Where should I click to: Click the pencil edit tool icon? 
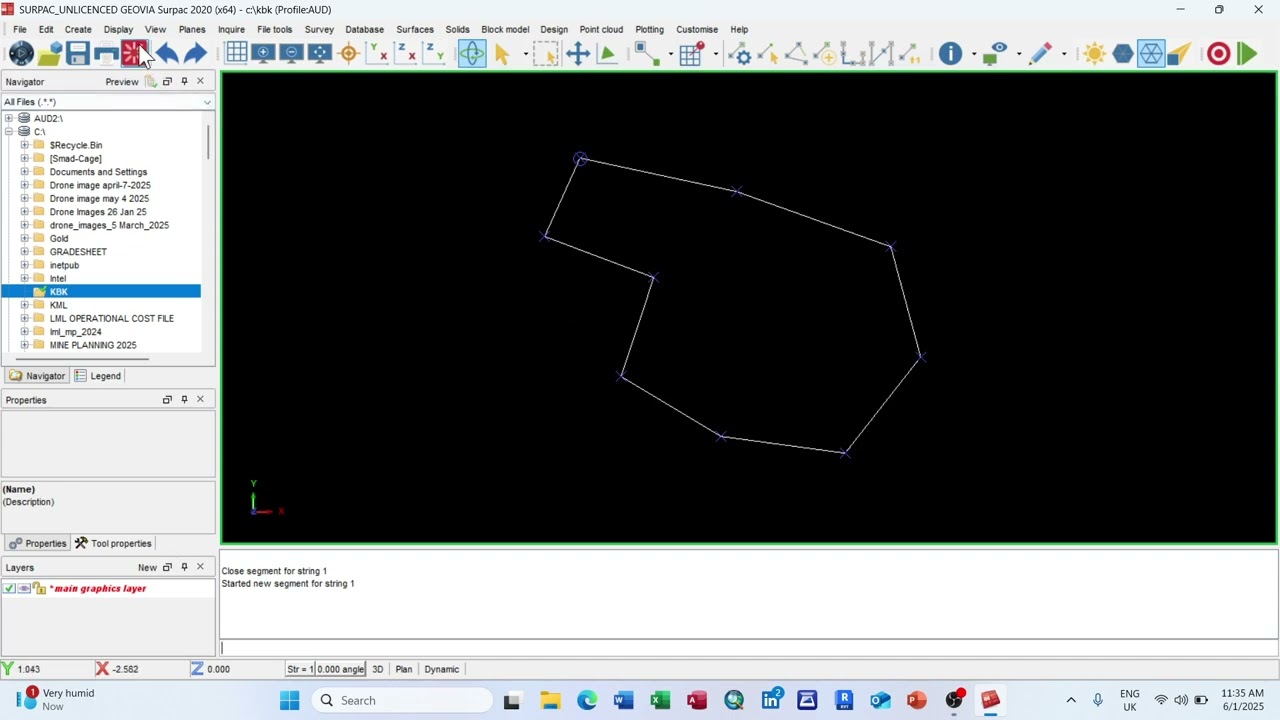1040,54
